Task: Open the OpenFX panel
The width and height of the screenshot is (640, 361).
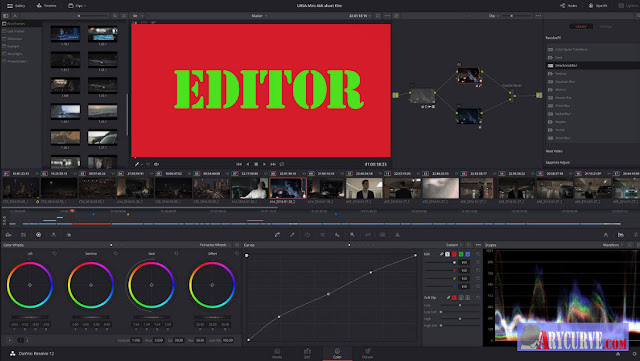Action: click(598, 6)
